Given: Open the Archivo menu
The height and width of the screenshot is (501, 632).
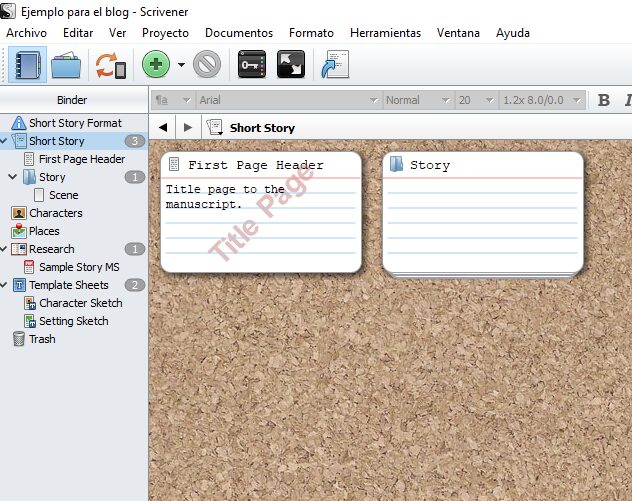Looking at the screenshot, I should pos(27,33).
